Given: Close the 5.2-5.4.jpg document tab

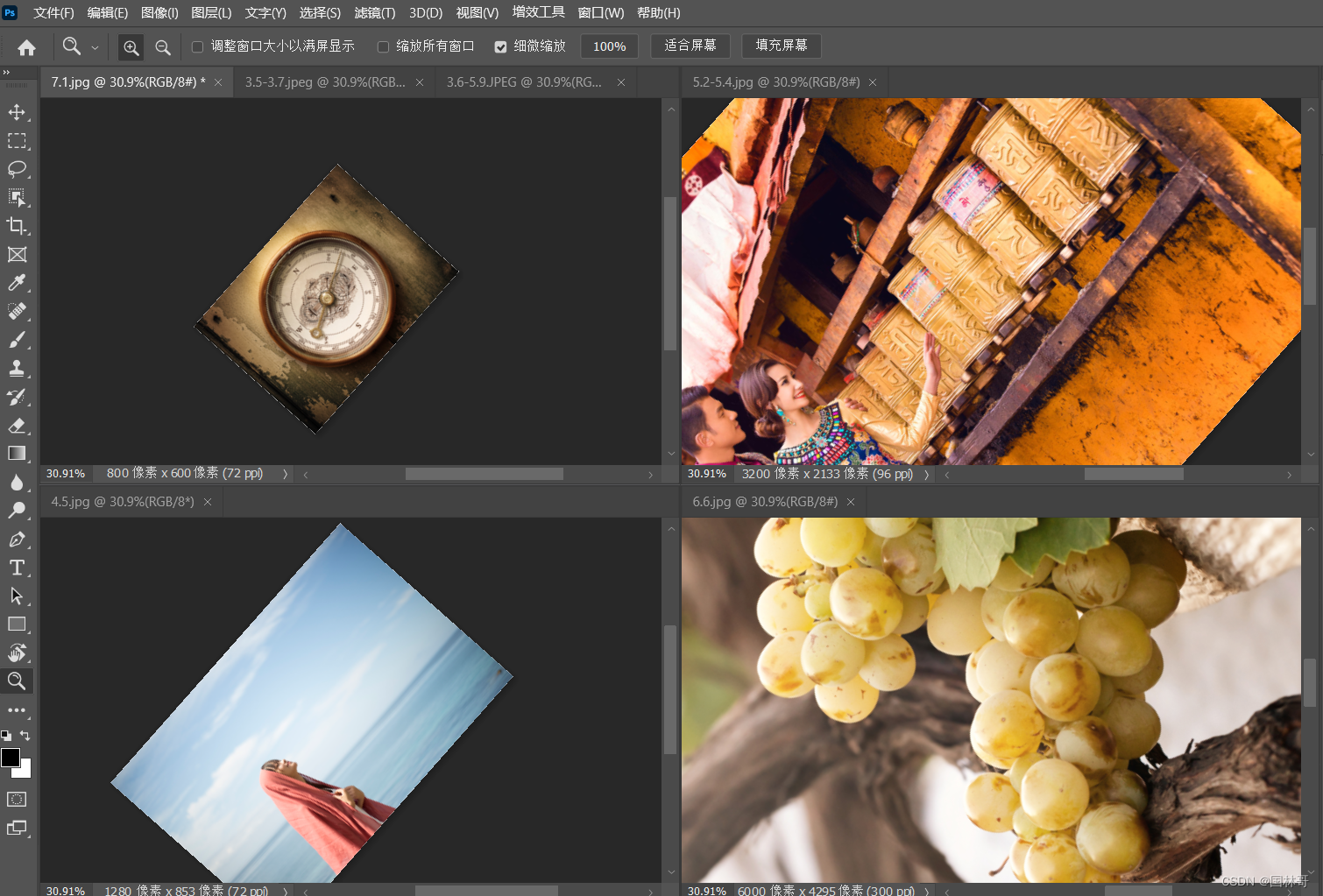Looking at the screenshot, I should click(x=873, y=82).
